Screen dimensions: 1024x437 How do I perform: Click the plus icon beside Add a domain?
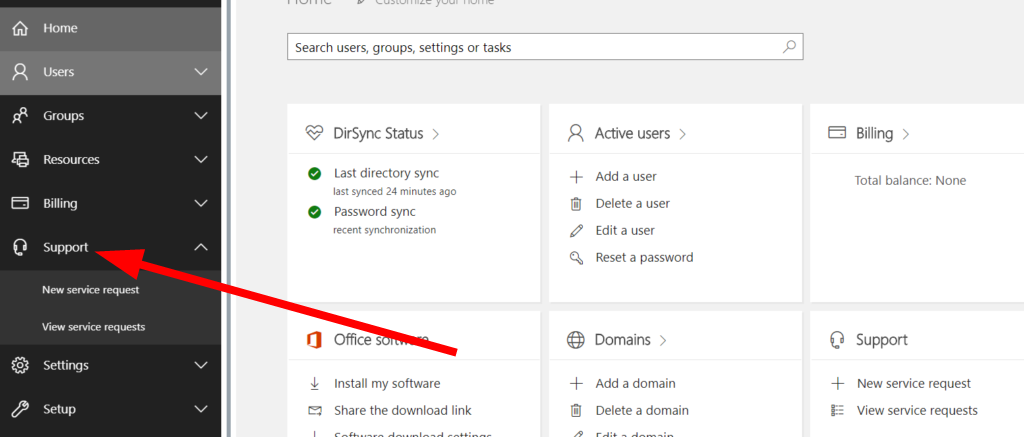576,383
